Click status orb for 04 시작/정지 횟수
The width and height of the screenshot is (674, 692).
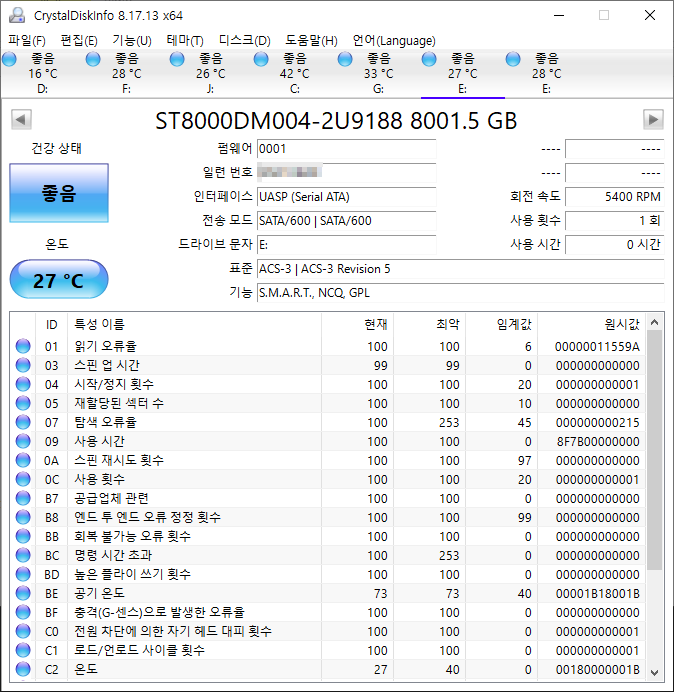[23, 384]
